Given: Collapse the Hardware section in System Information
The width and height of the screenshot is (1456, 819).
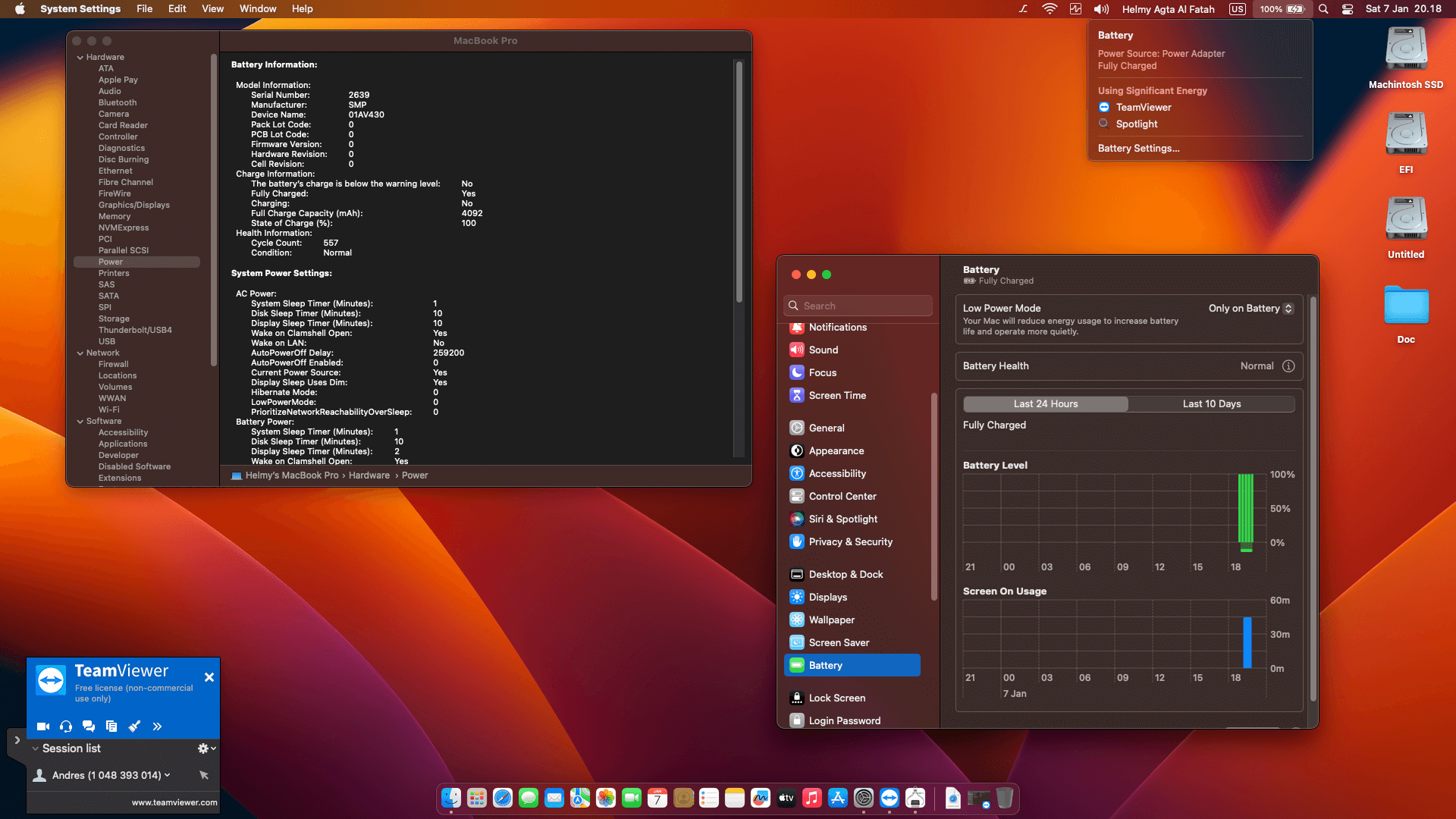Looking at the screenshot, I should (x=80, y=57).
